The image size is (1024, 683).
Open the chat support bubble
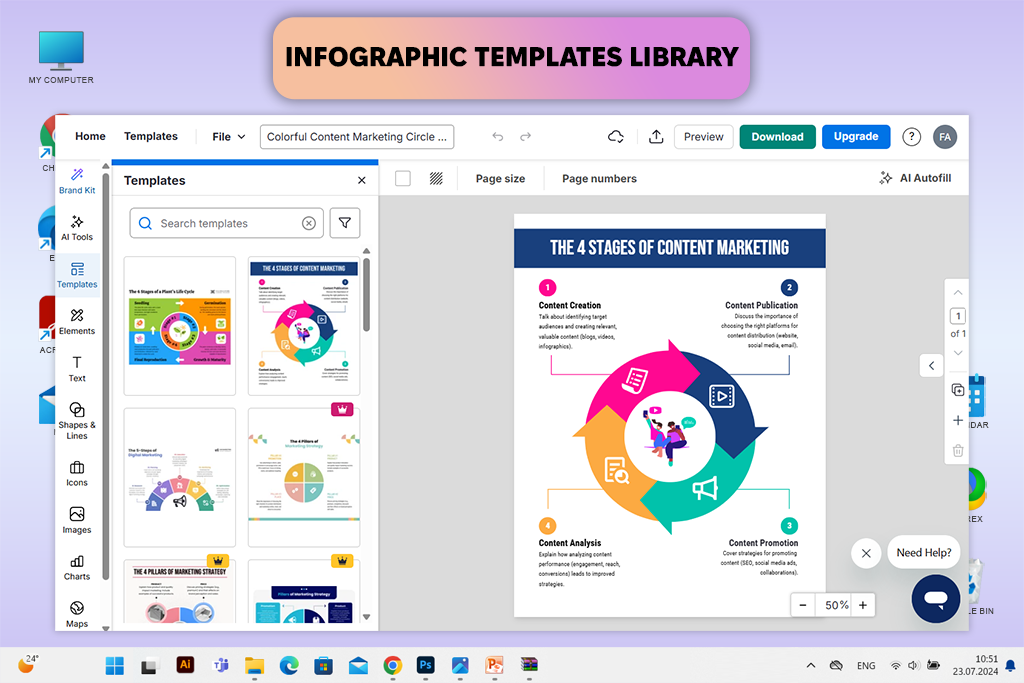(936, 598)
